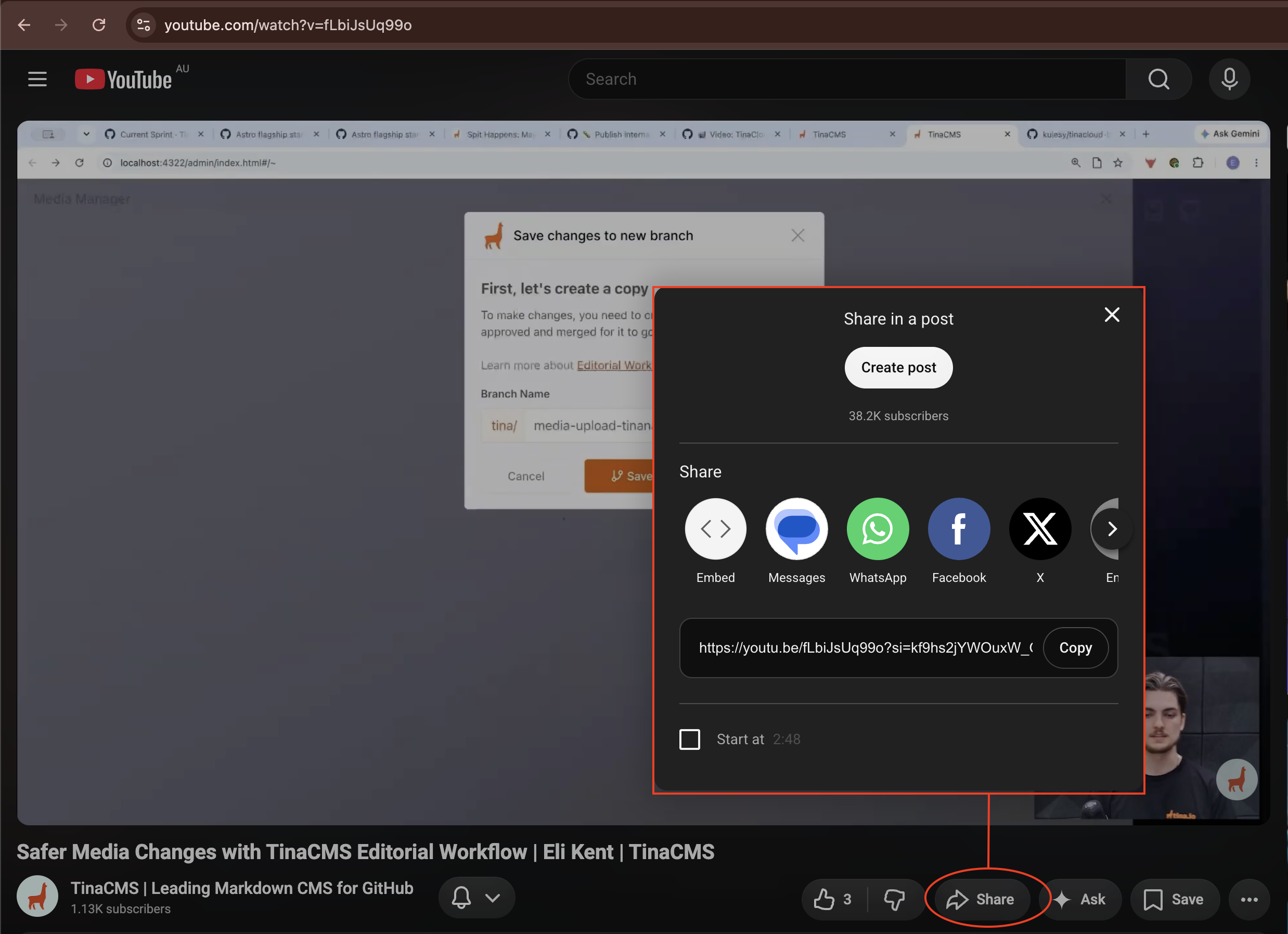The image size is (1288, 934).
Task: Save video to playlist
Action: 1175,899
